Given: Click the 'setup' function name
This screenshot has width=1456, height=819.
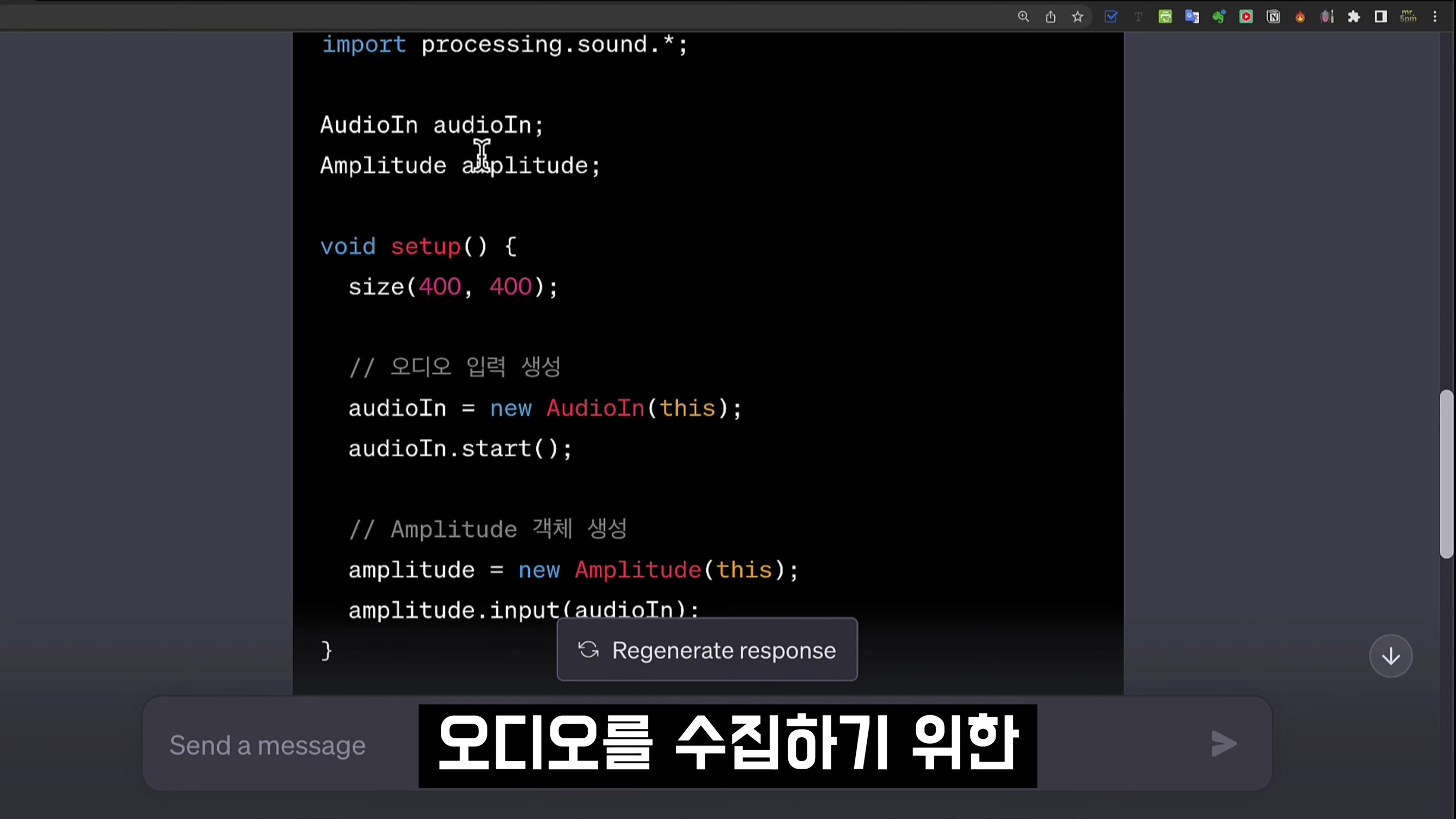Looking at the screenshot, I should point(426,246).
